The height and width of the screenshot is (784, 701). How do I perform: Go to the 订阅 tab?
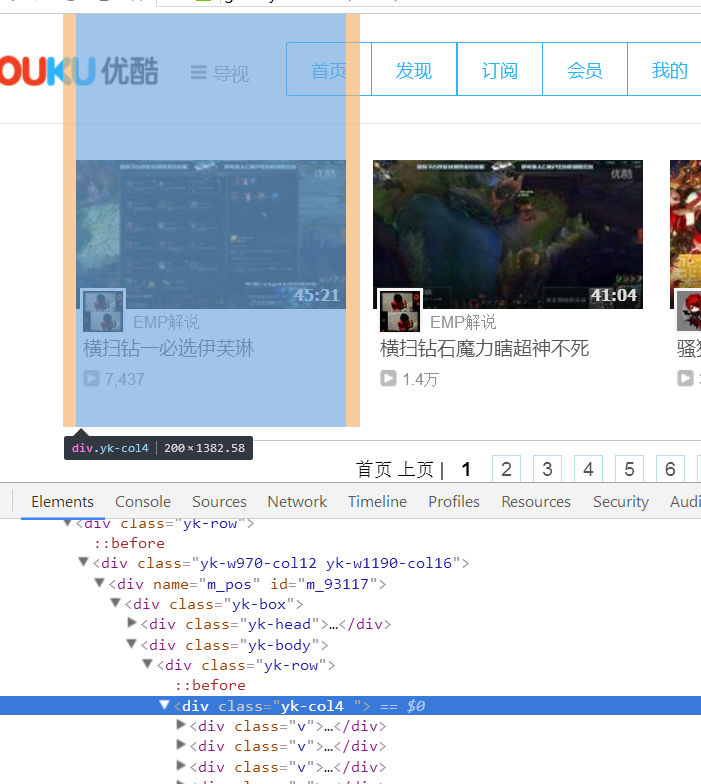pos(500,70)
